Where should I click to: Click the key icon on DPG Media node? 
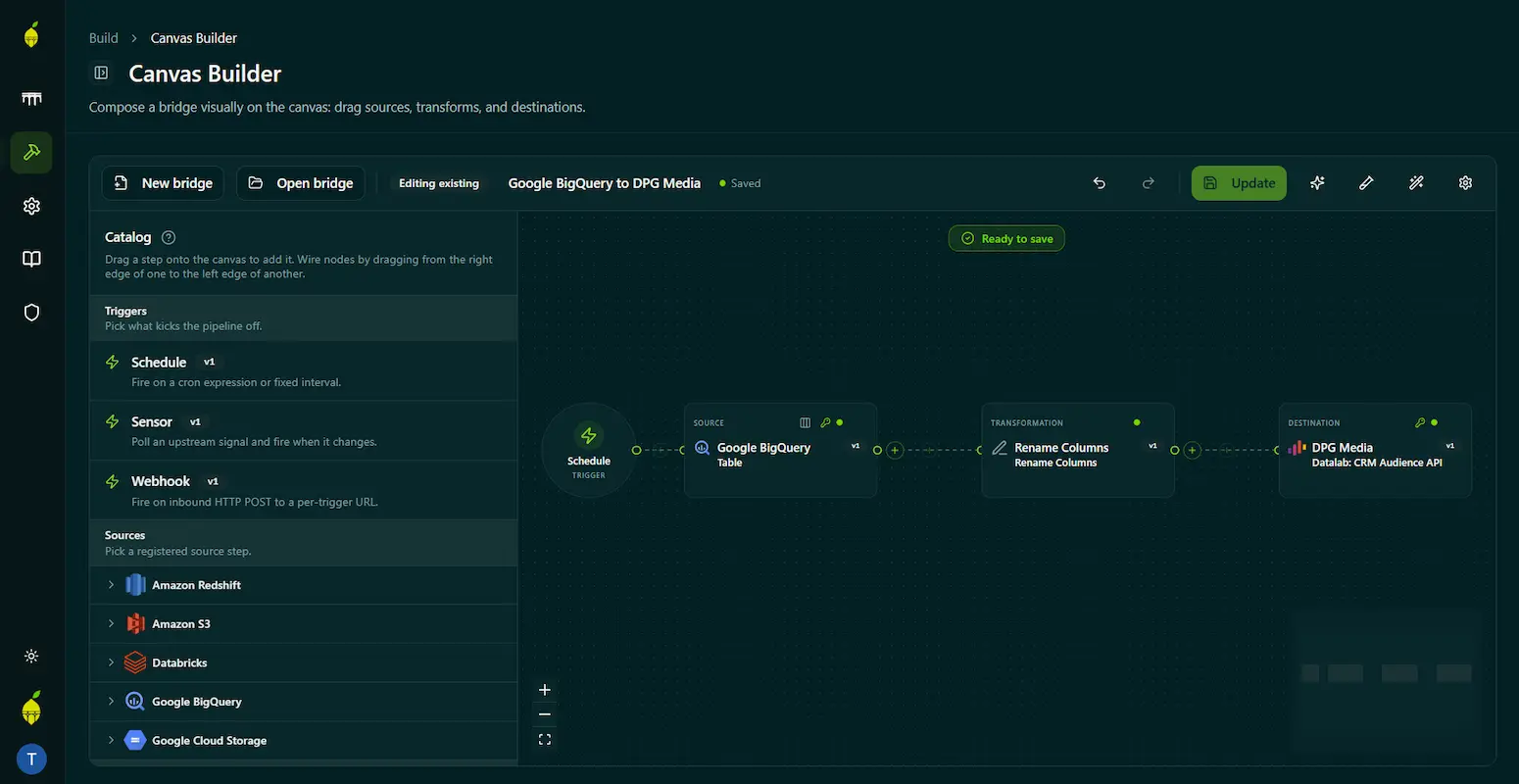1420,422
